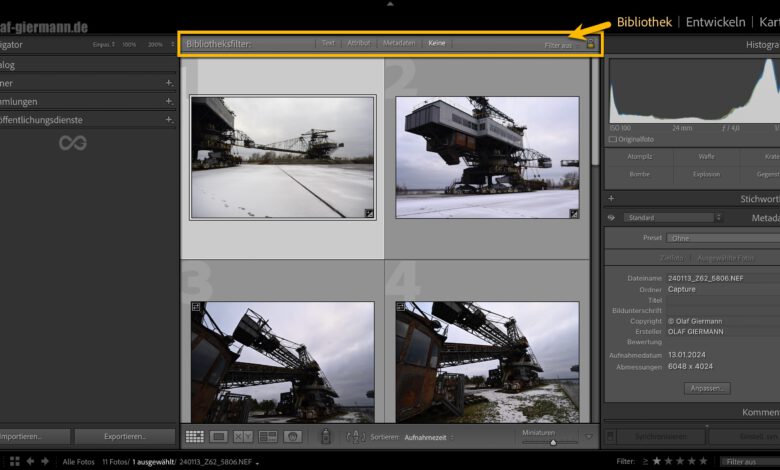The image size is (780, 470).
Task: Toggle the eye icon in Metadaten panel
Action: [x=611, y=217]
